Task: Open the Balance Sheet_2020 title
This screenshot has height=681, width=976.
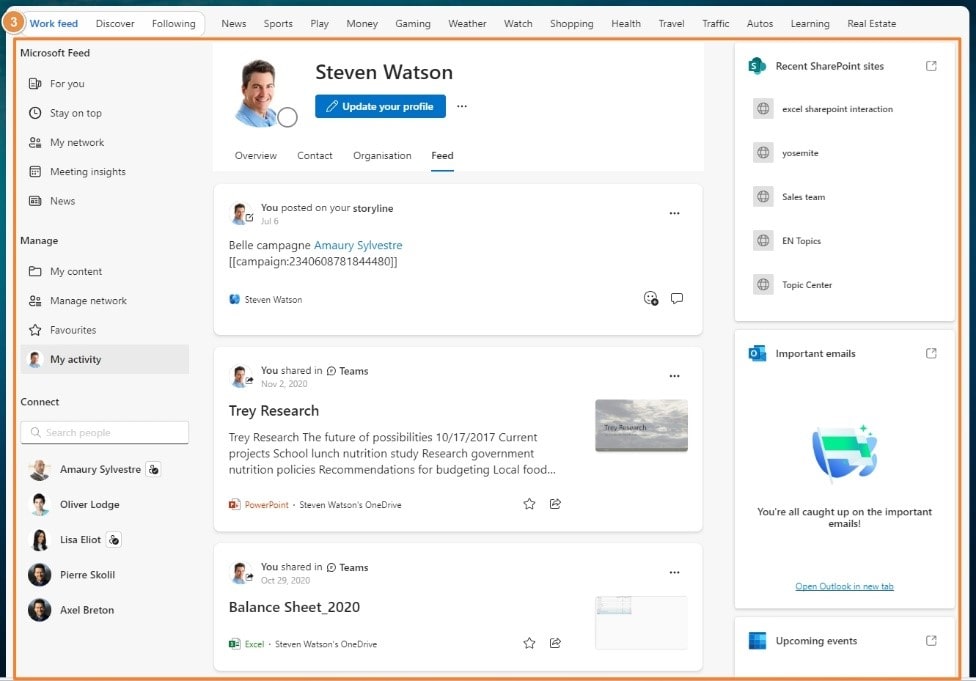Action: tap(294, 607)
